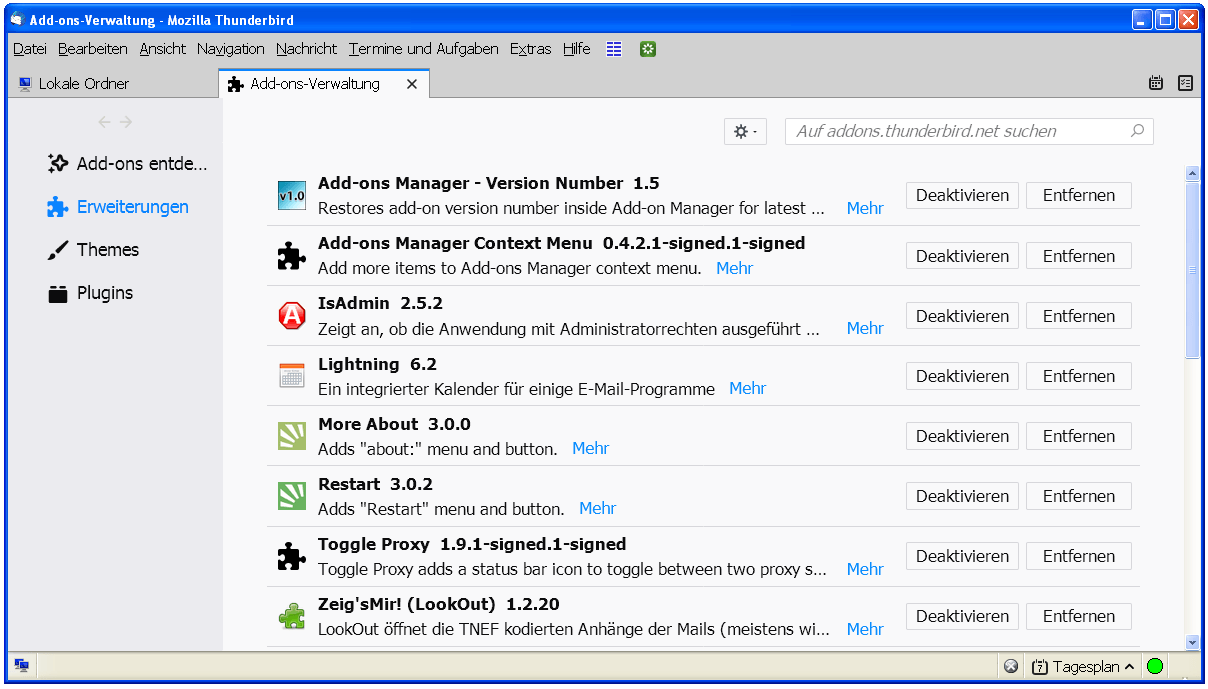The width and height of the screenshot is (1208, 689).
Task: Deactivate Add-ons Manager Context Menu
Action: click(x=962, y=256)
